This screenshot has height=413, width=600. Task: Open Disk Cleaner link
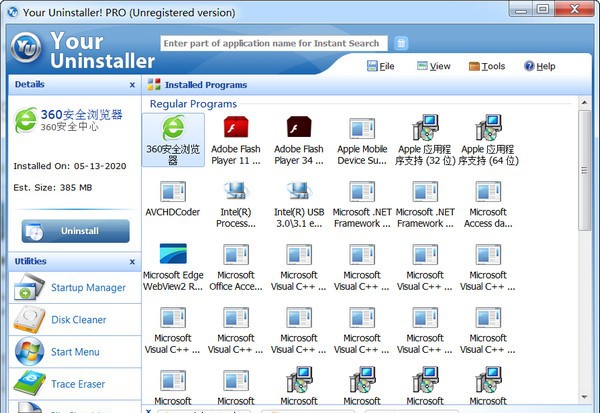pyautogui.click(x=79, y=320)
